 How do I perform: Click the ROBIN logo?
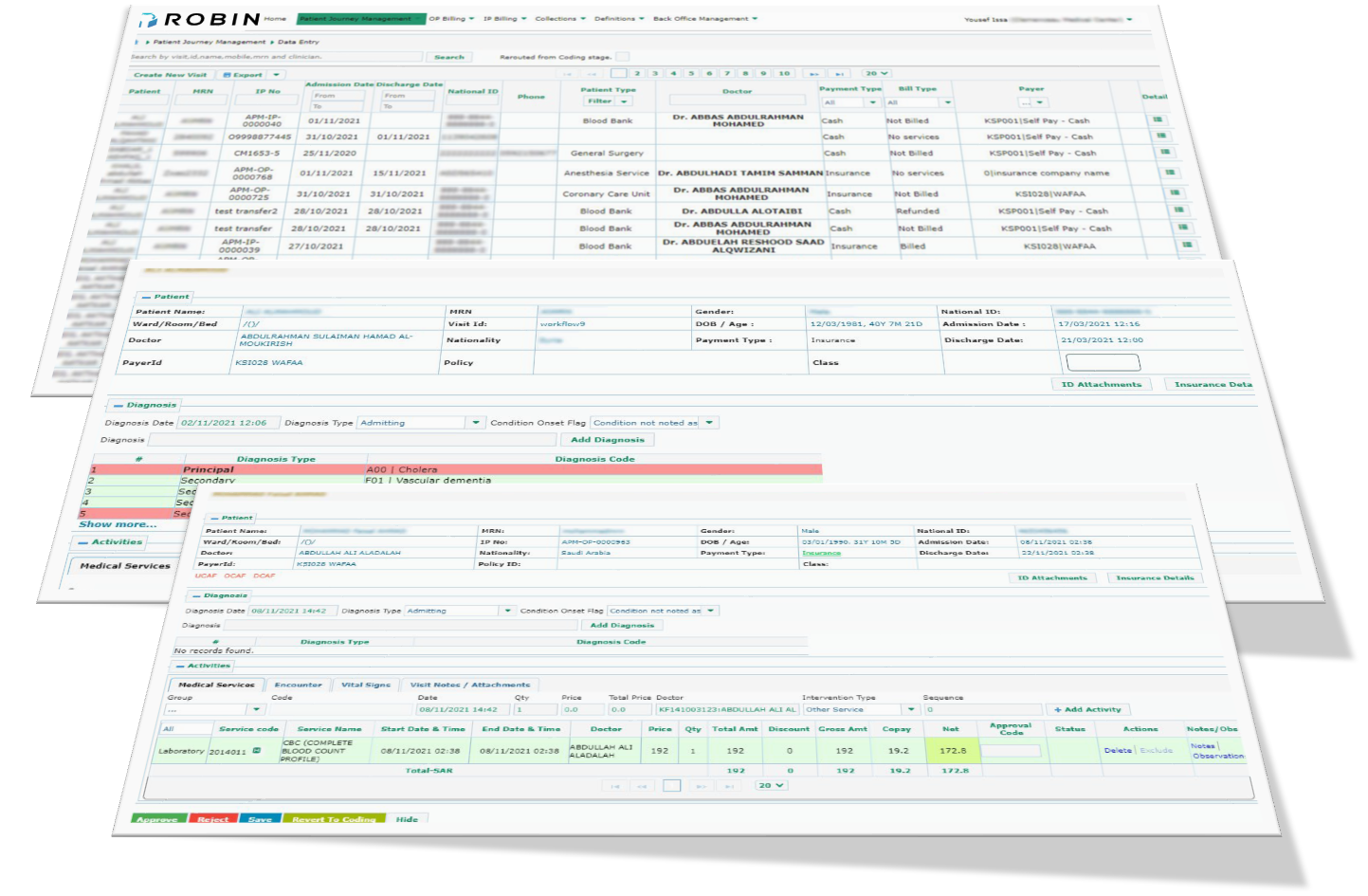tap(200, 19)
